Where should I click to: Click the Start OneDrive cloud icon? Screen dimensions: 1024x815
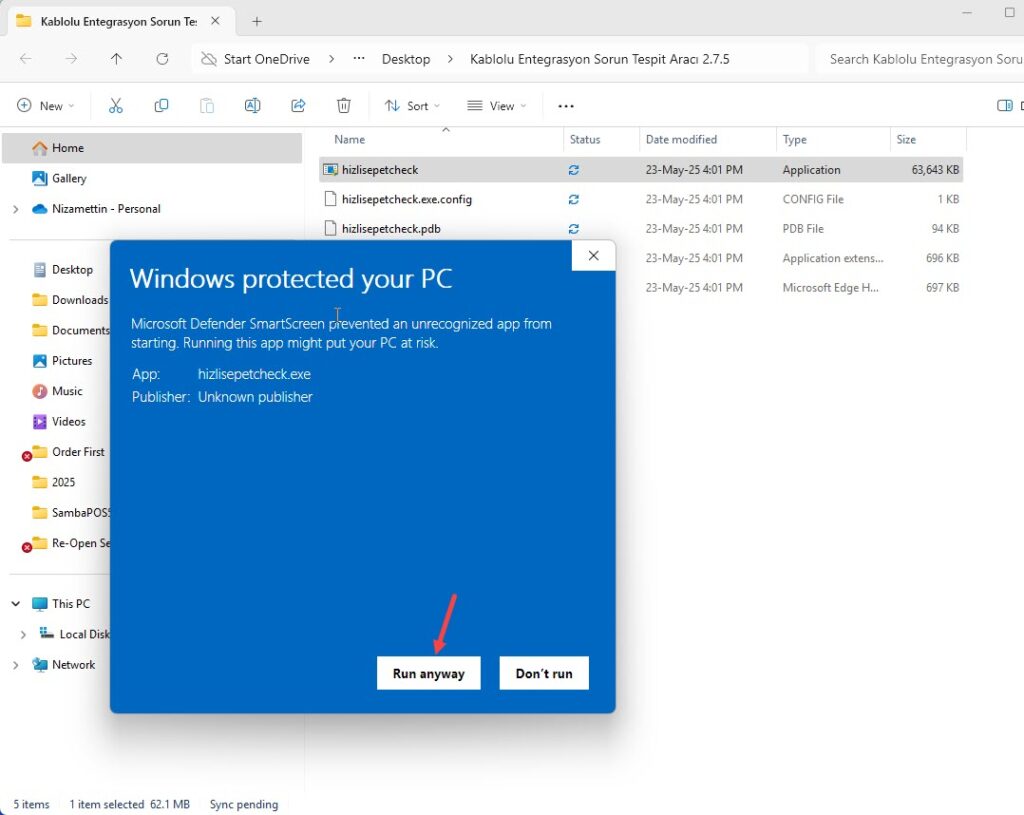[x=208, y=59]
